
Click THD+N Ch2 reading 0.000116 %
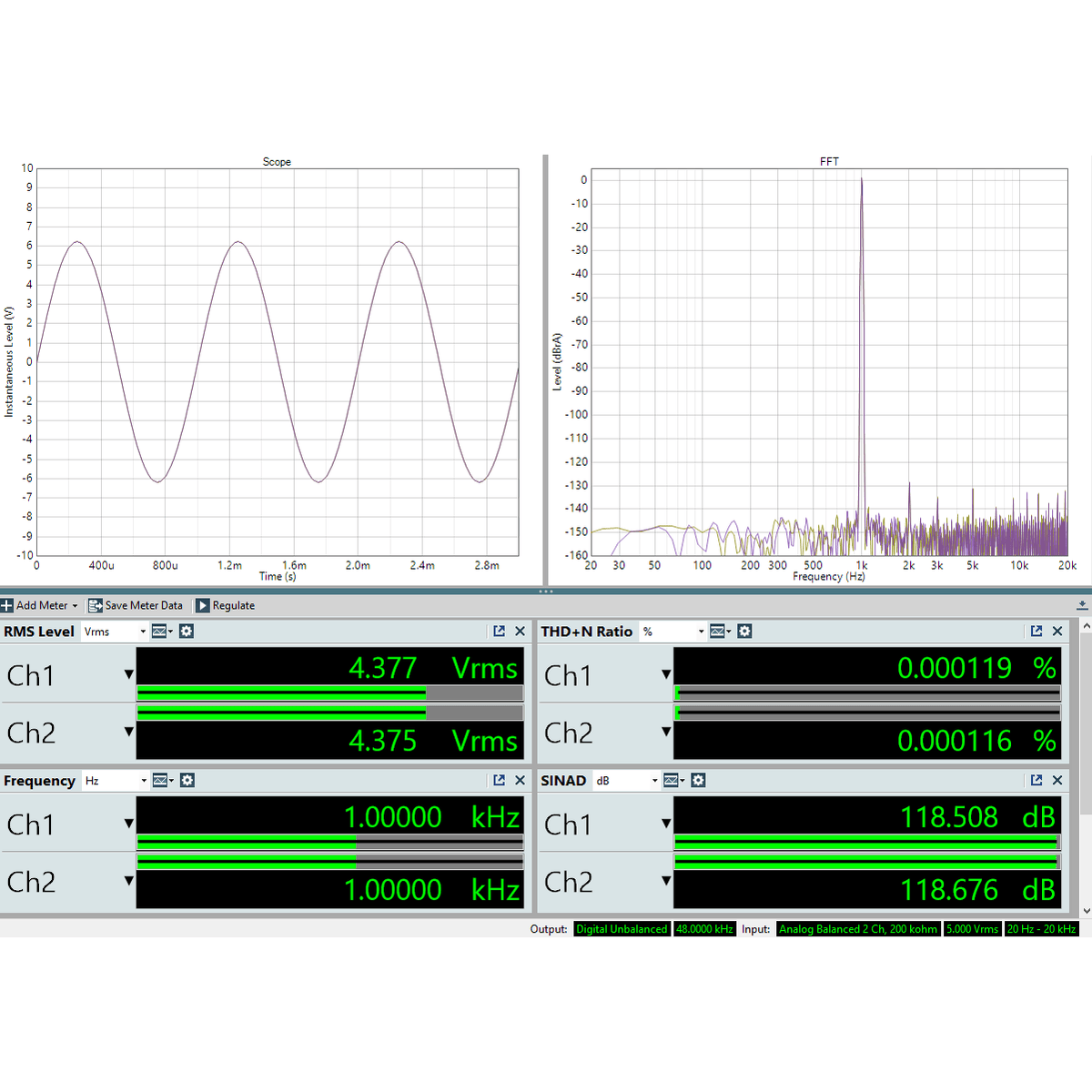[x=976, y=741]
